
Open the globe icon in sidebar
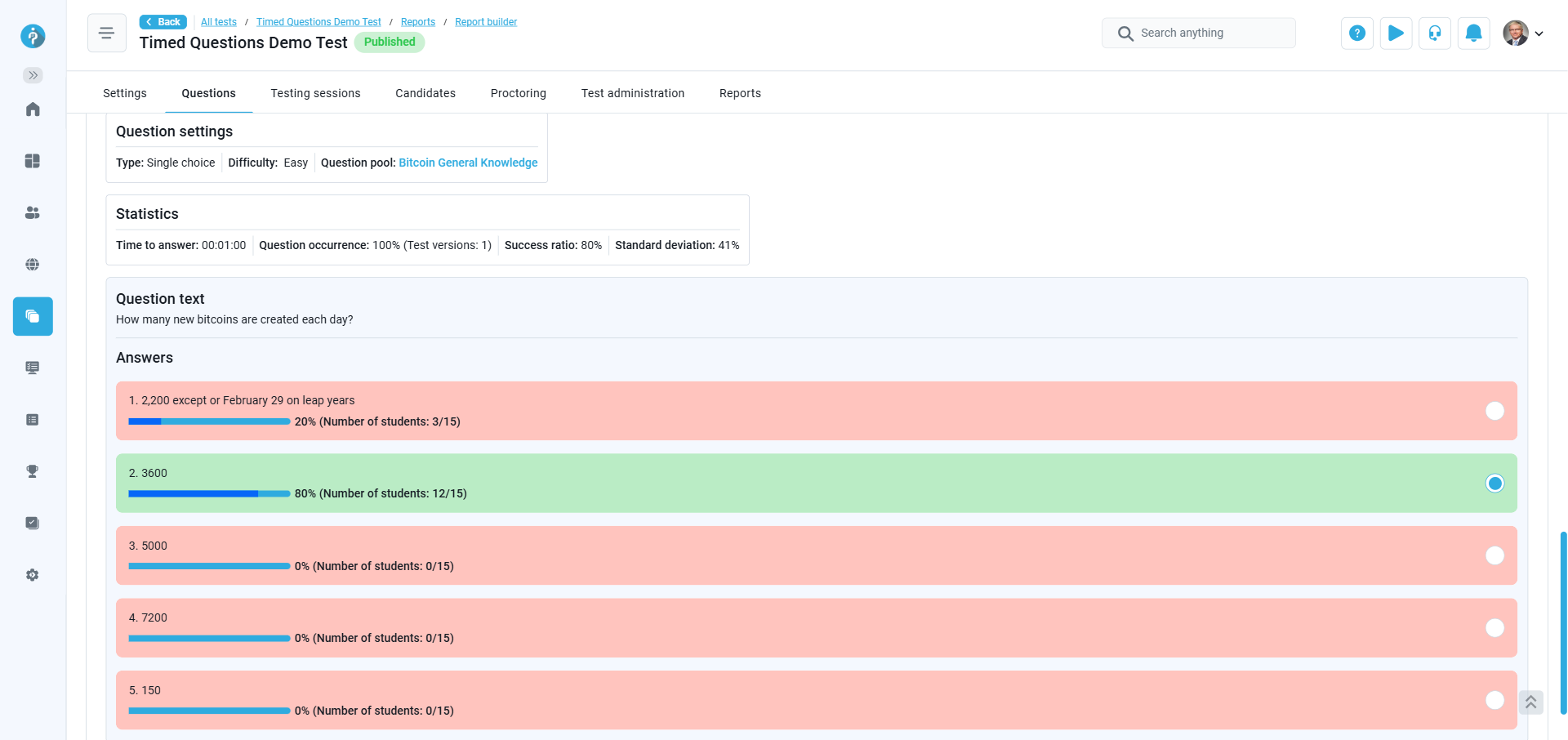[x=33, y=265]
